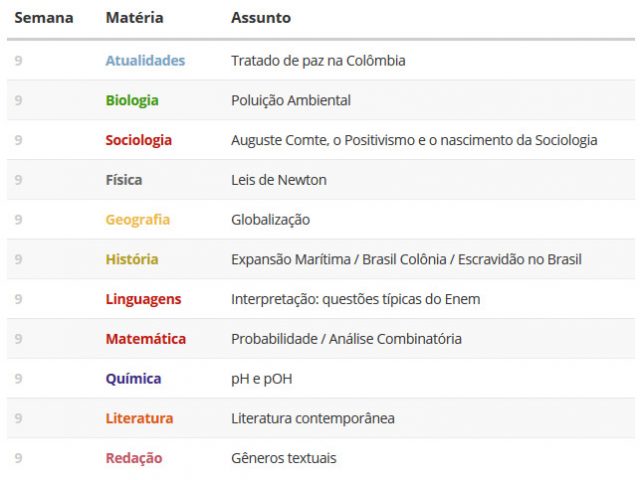Image resolution: width=640 pixels, height=480 pixels.
Task: Click the Gêneros textuais topic cell
Action: click(284, 458)
